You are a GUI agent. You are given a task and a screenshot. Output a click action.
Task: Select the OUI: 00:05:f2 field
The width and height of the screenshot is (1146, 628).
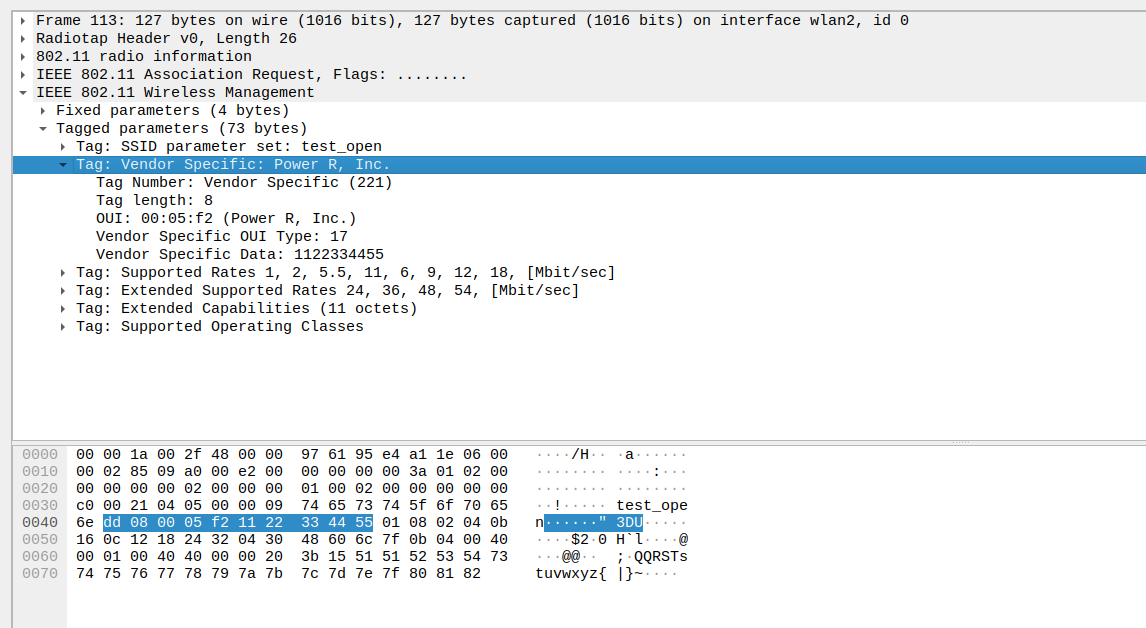coord(226,219)
